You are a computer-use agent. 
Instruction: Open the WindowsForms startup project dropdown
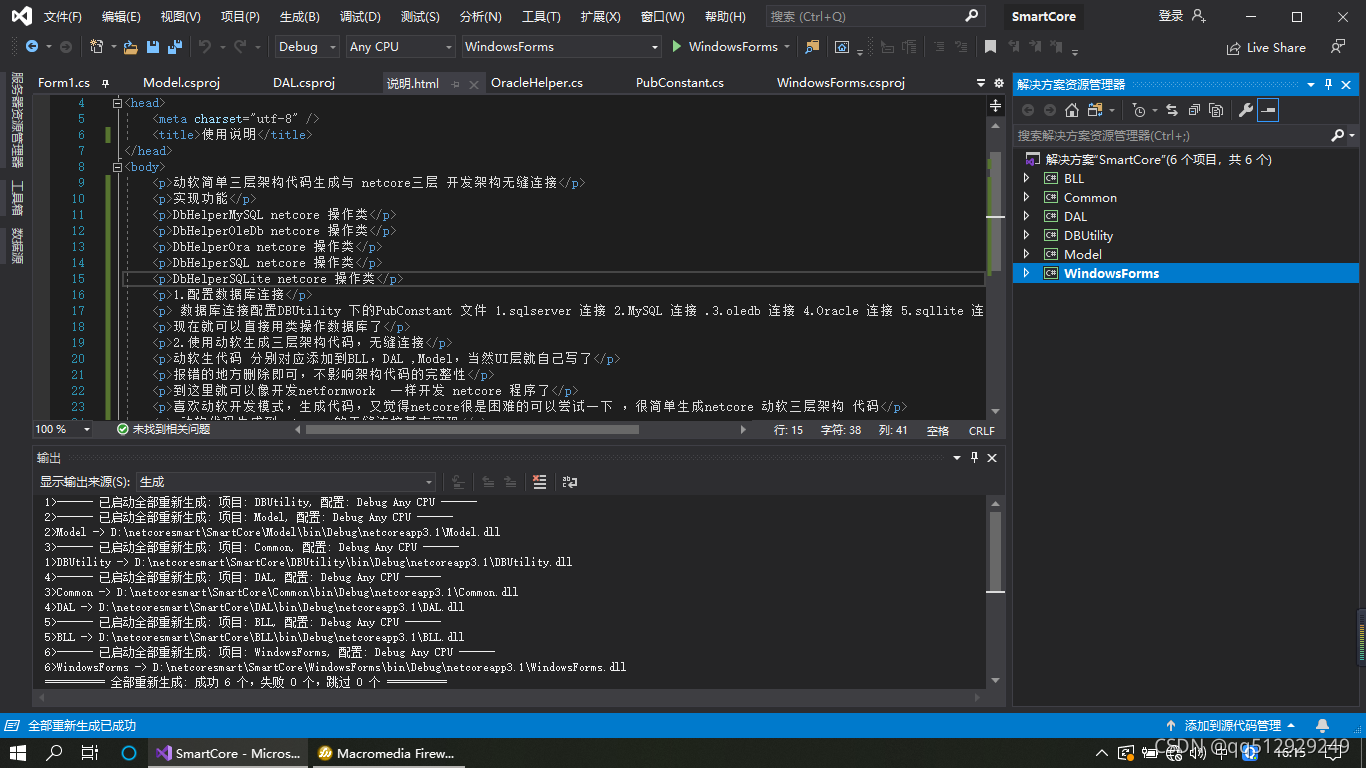[x=561, y=47]
